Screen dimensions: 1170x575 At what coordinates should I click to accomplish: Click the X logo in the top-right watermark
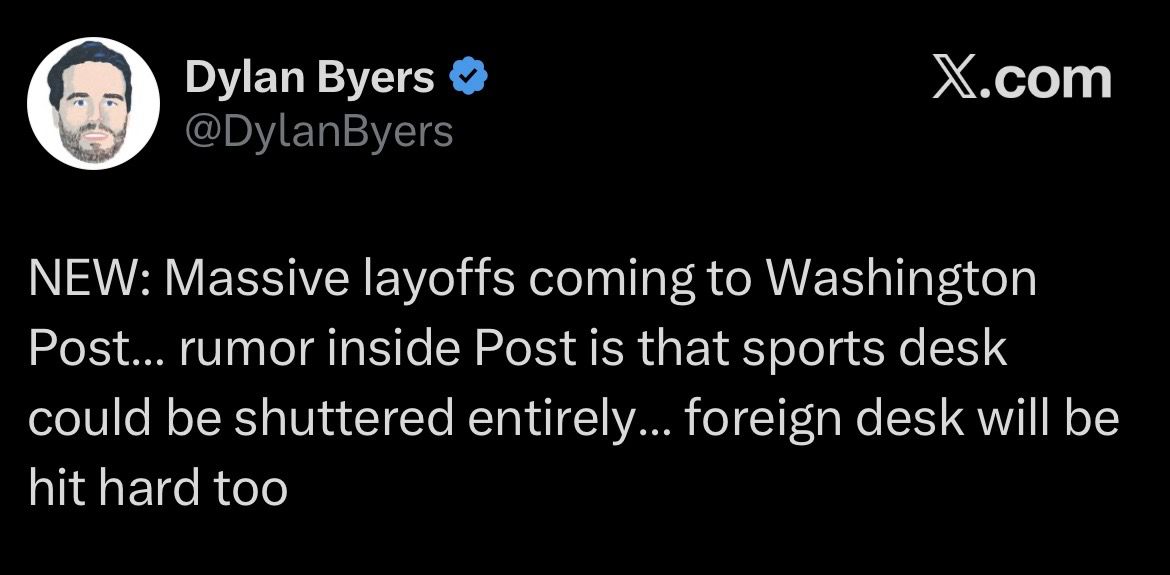coord(957,79)
